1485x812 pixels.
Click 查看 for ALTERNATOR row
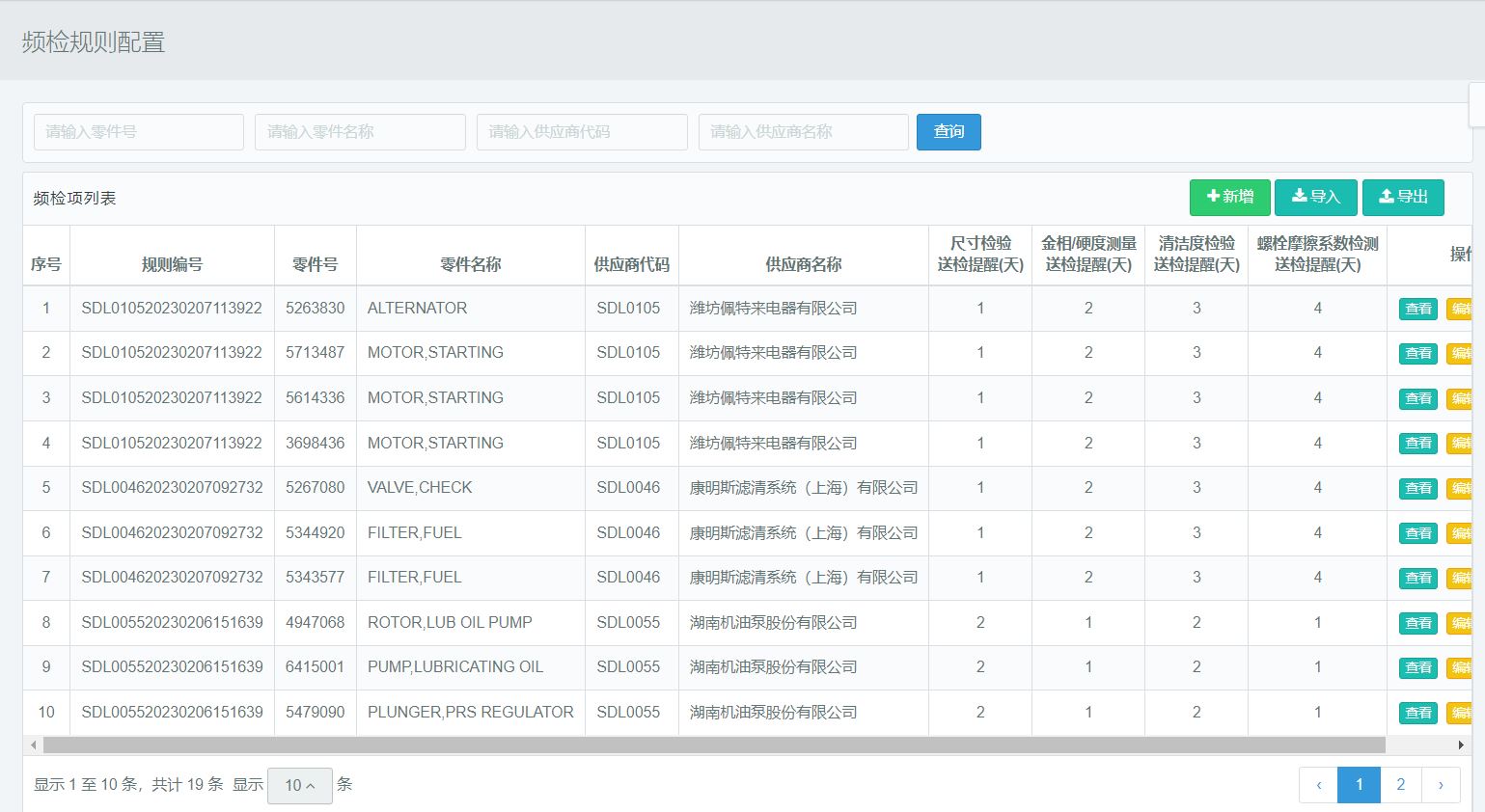(x=1418, y=309)
